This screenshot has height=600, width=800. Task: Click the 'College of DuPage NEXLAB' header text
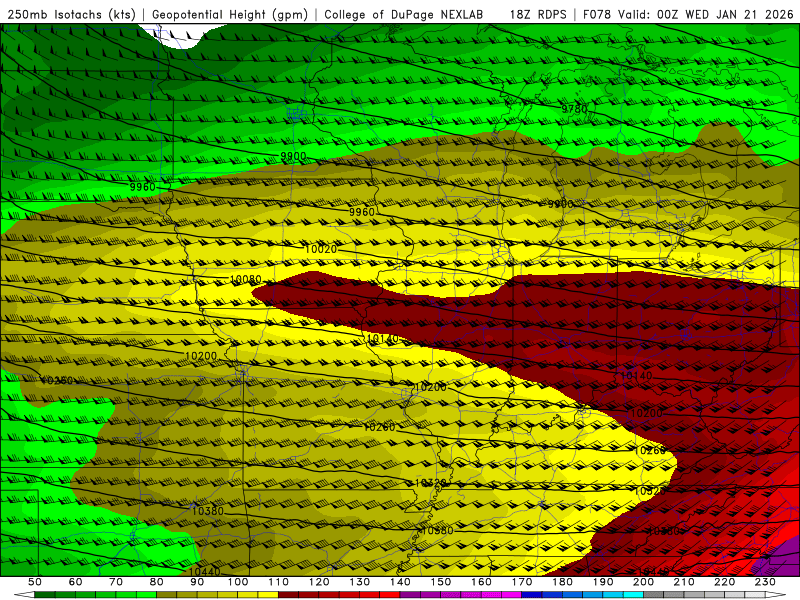click(x=403, y=14)
